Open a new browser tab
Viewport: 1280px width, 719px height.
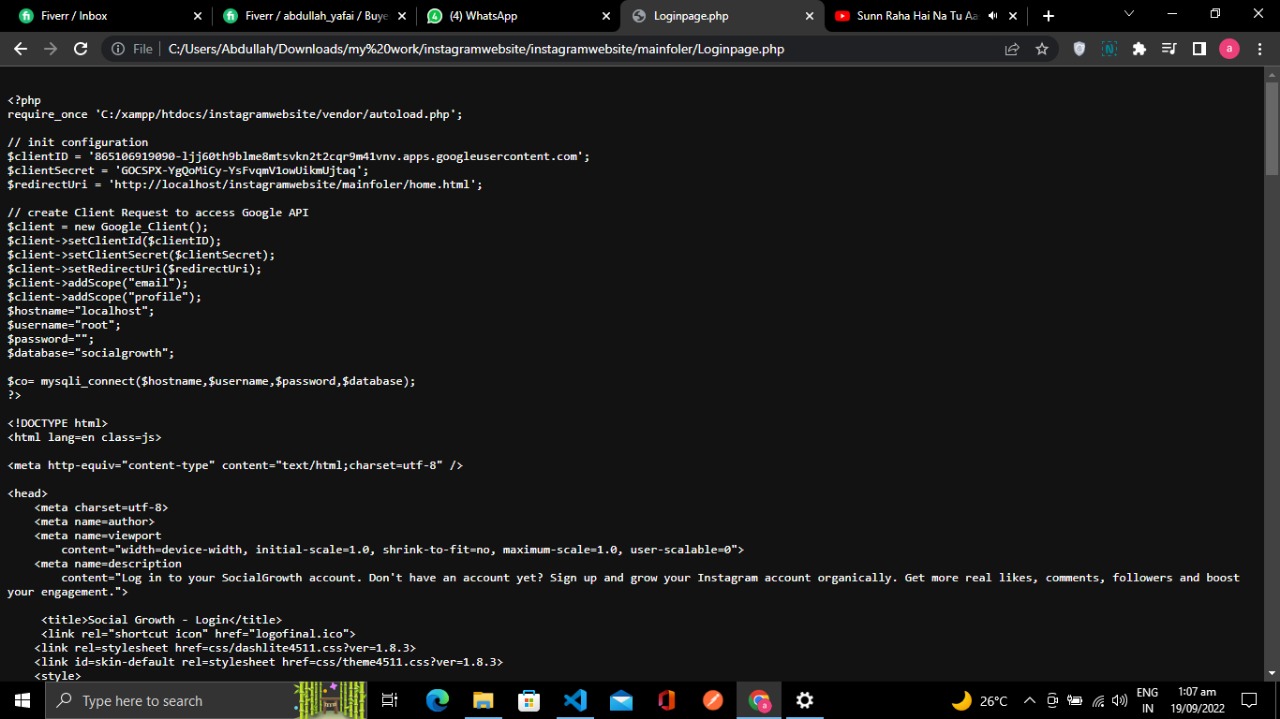(x=1048, y=16)
